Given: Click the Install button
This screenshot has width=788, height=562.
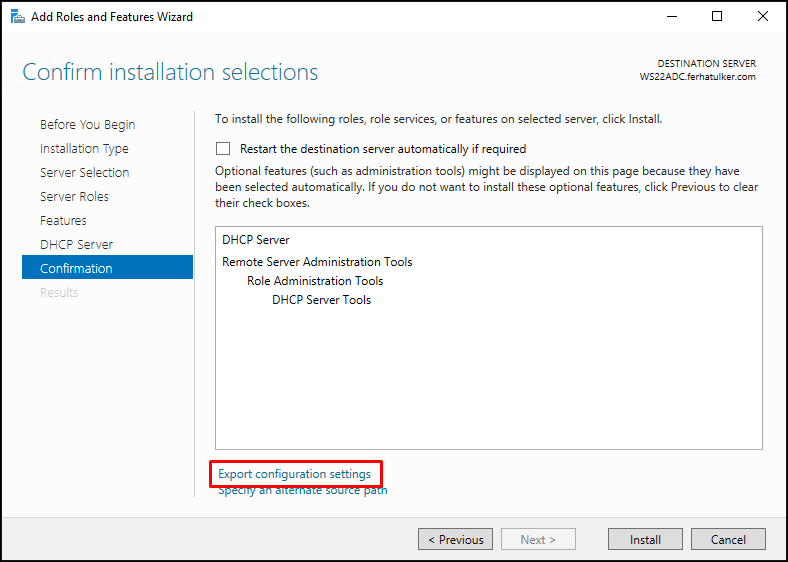Looking at the screenshot, I should 645,539.
